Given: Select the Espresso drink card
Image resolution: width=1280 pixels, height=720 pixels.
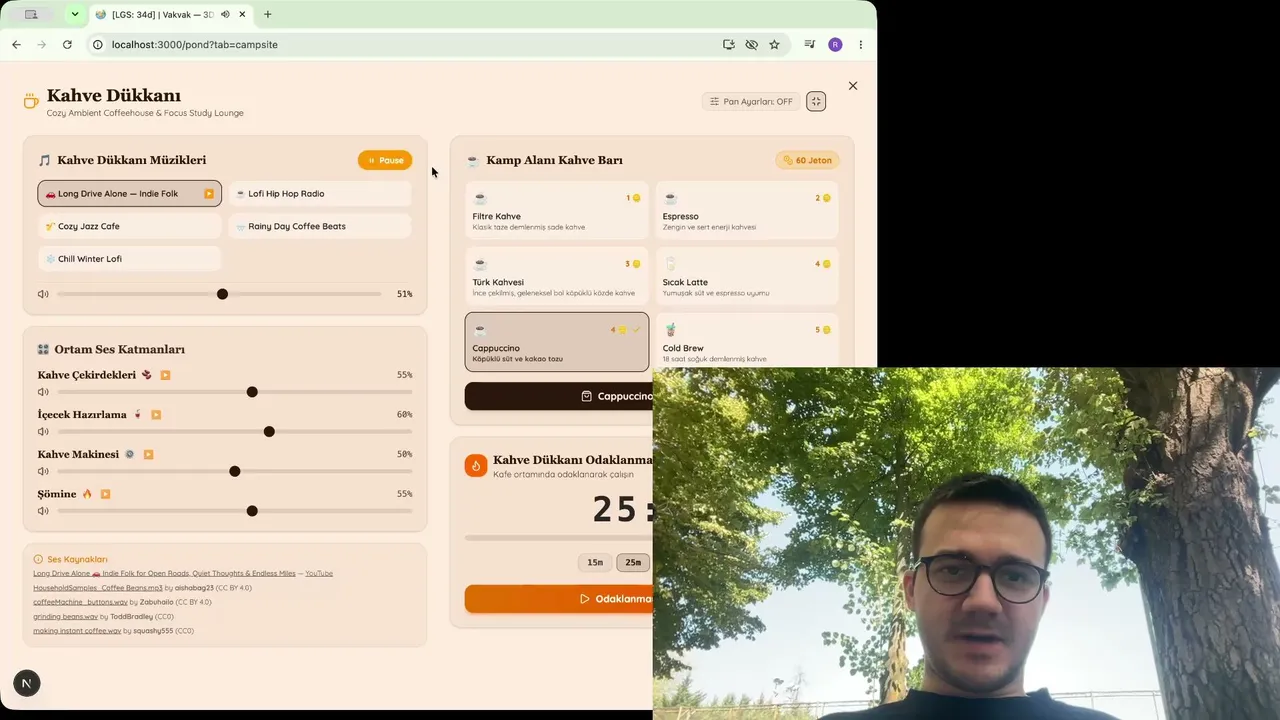Looking at the screenshot, I should 747,210.
